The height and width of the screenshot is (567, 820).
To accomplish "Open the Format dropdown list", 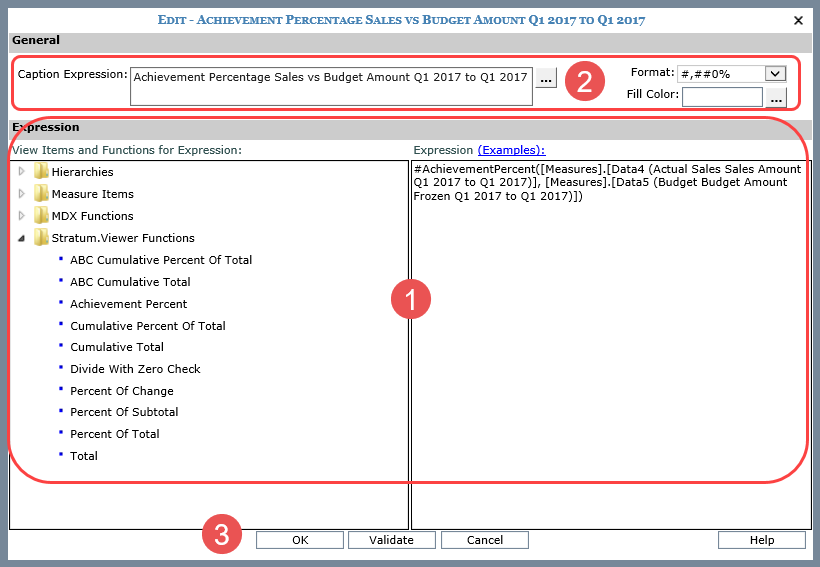I will point(774,73).
